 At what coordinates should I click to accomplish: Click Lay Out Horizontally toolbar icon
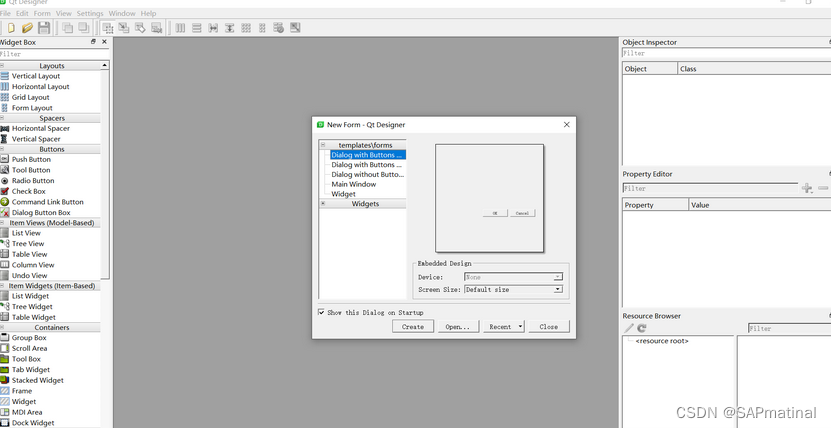pyautogui.click(x=180, y=28)
